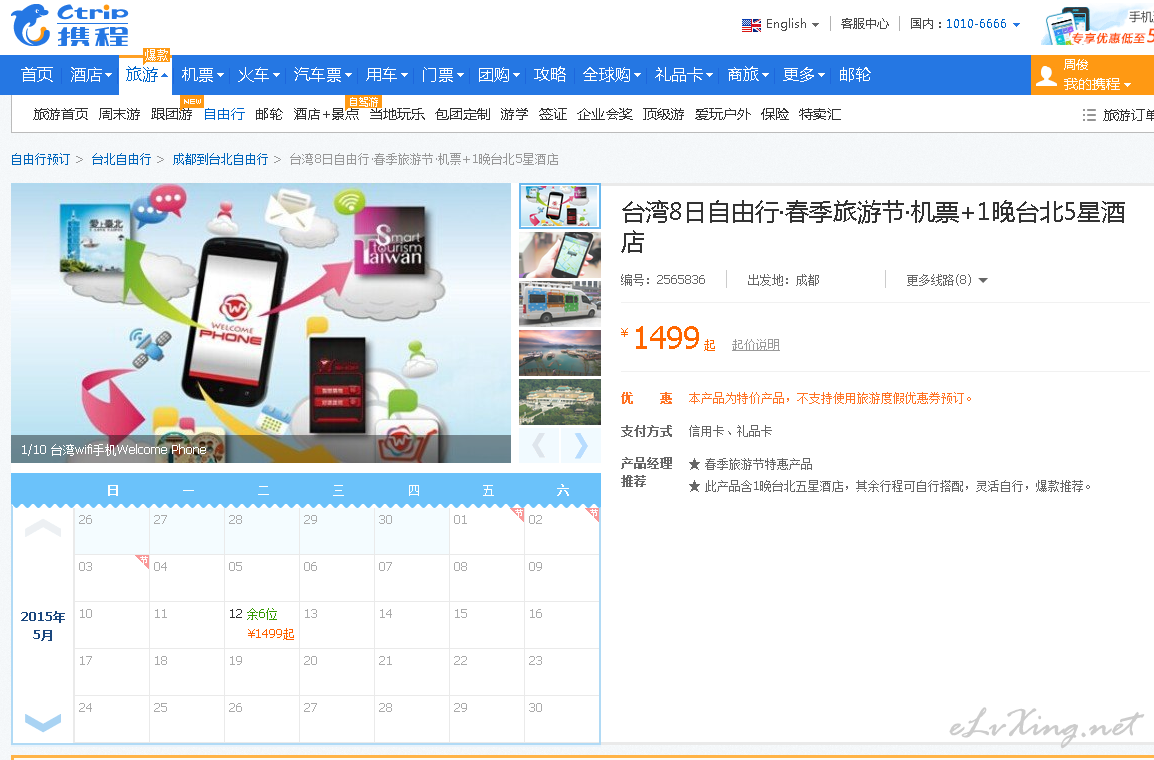Go to previous month with up arrow
Image resolution: width=1154 pixels, height=760 pixels.
pyautogui.click(x=43, y=528)
